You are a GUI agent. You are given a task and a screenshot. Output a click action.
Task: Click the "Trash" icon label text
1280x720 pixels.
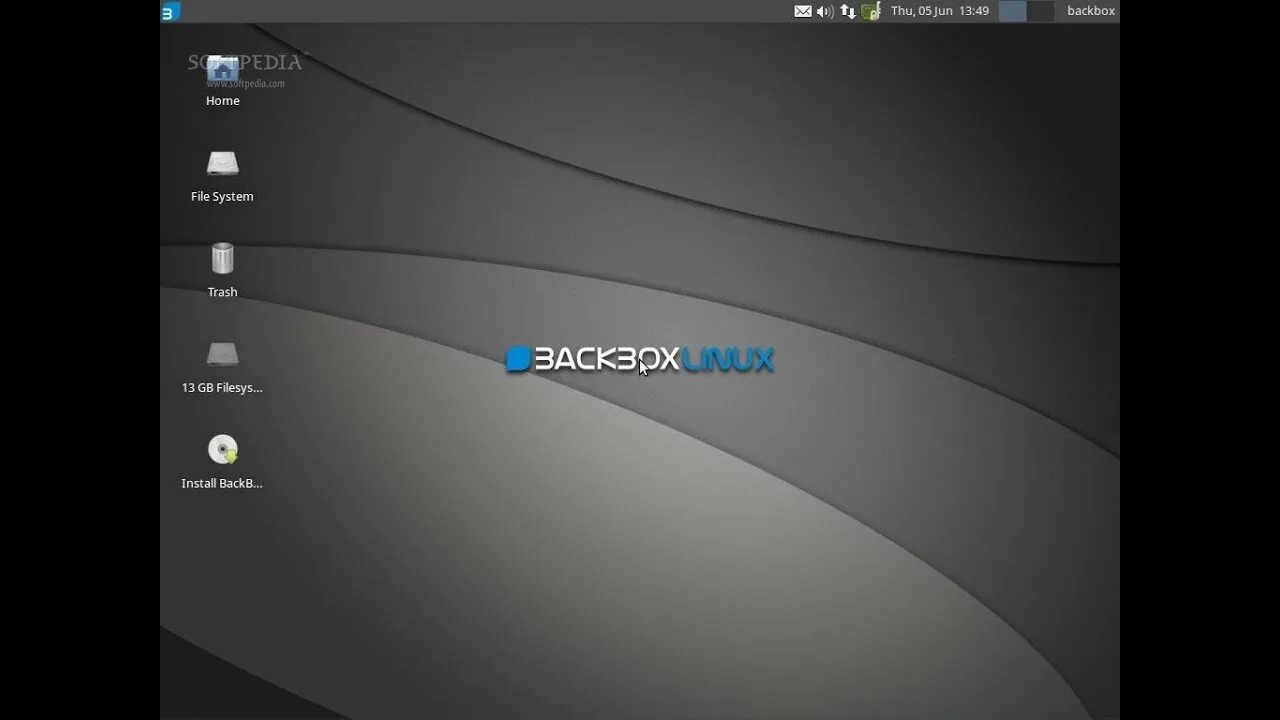[x=222, y=292]
